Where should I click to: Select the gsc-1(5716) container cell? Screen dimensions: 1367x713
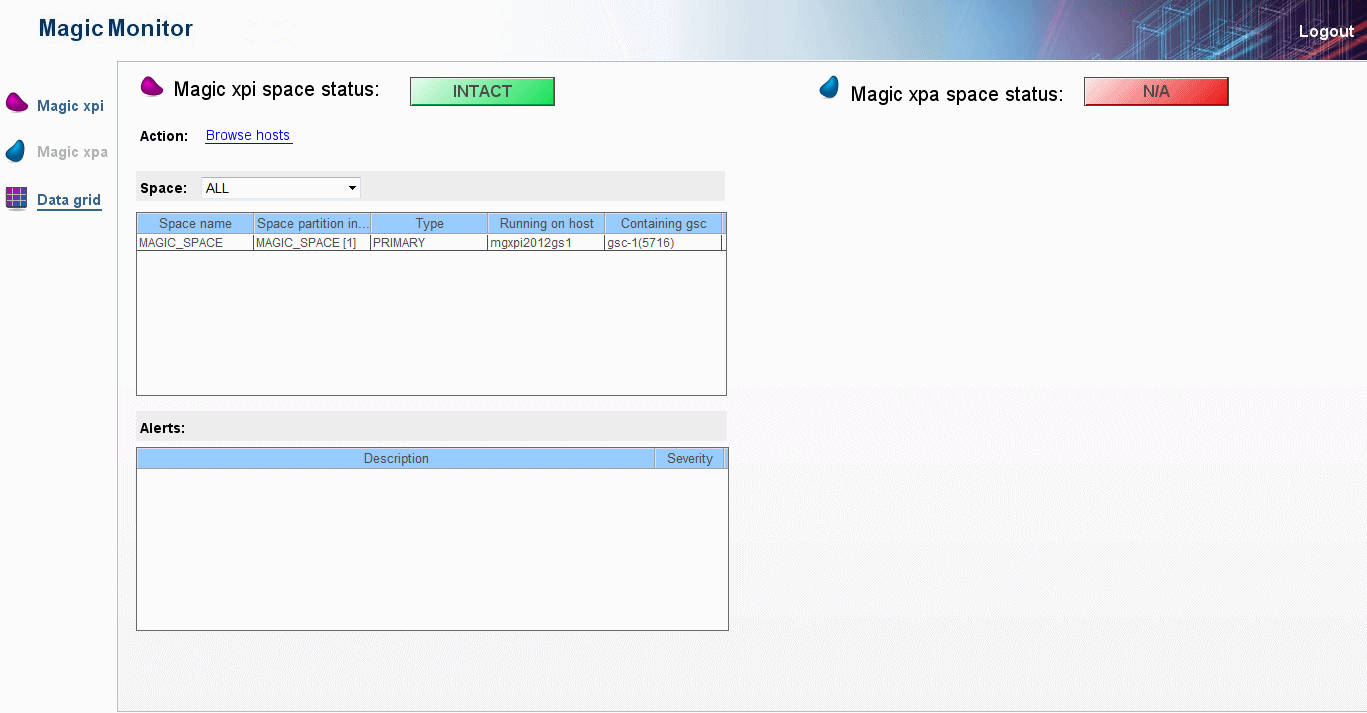663,243
